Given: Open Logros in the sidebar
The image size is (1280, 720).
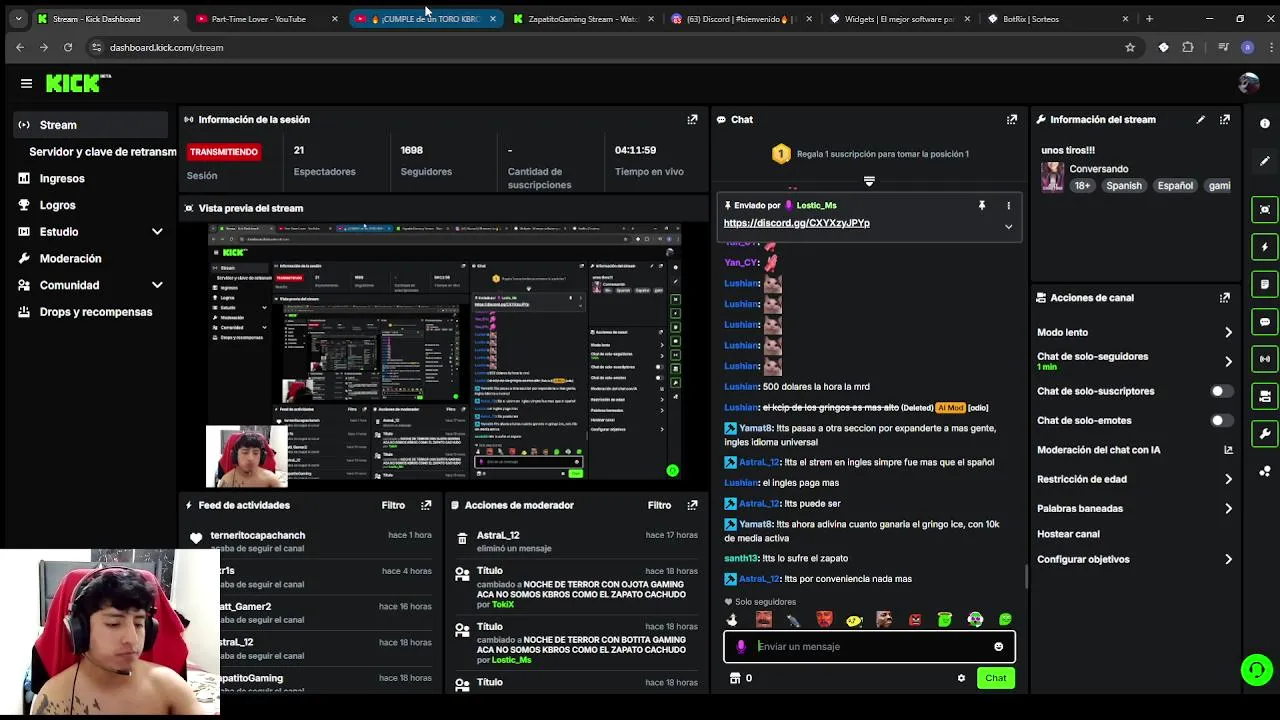Looking at the screenshot, I should [57, 205].
